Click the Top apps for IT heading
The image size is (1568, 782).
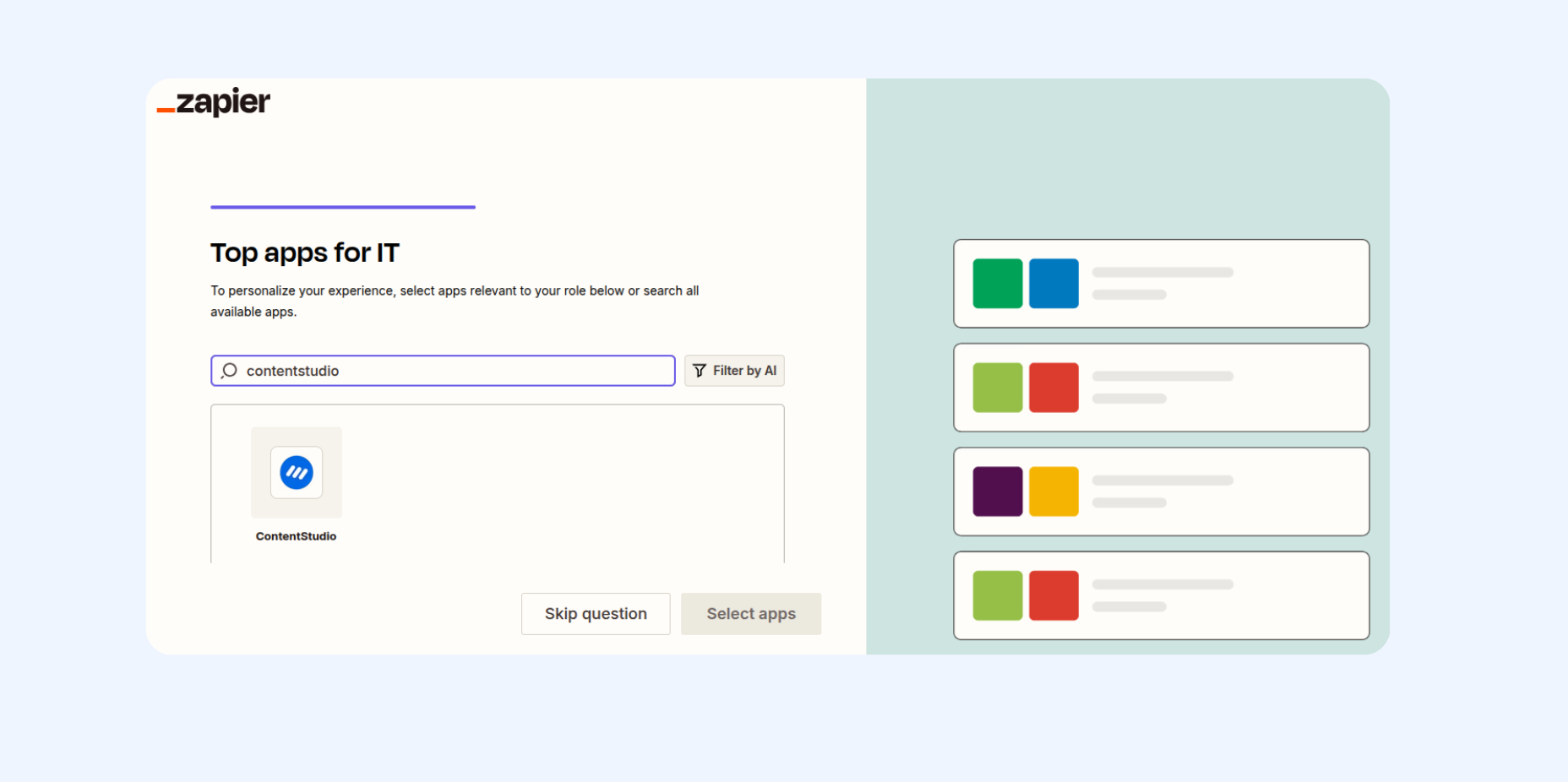coord(305,253)
